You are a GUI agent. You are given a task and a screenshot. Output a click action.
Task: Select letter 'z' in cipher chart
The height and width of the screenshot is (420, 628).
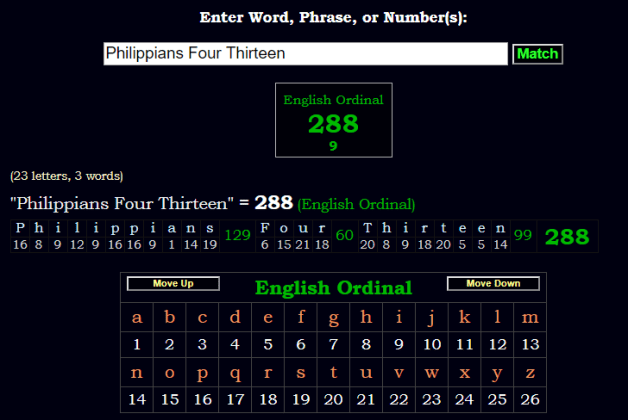coord(530,373)
